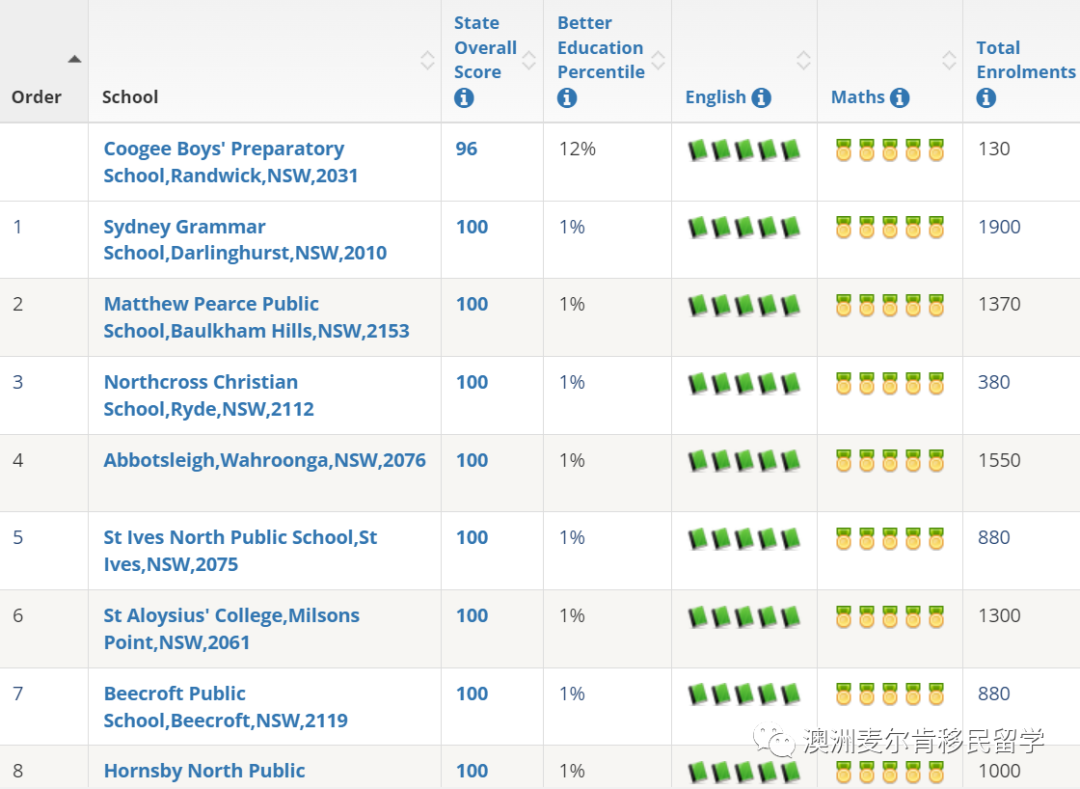Screen dimensions: 1080x789
Task: Click the English column info icon
Action: (761, 98)
